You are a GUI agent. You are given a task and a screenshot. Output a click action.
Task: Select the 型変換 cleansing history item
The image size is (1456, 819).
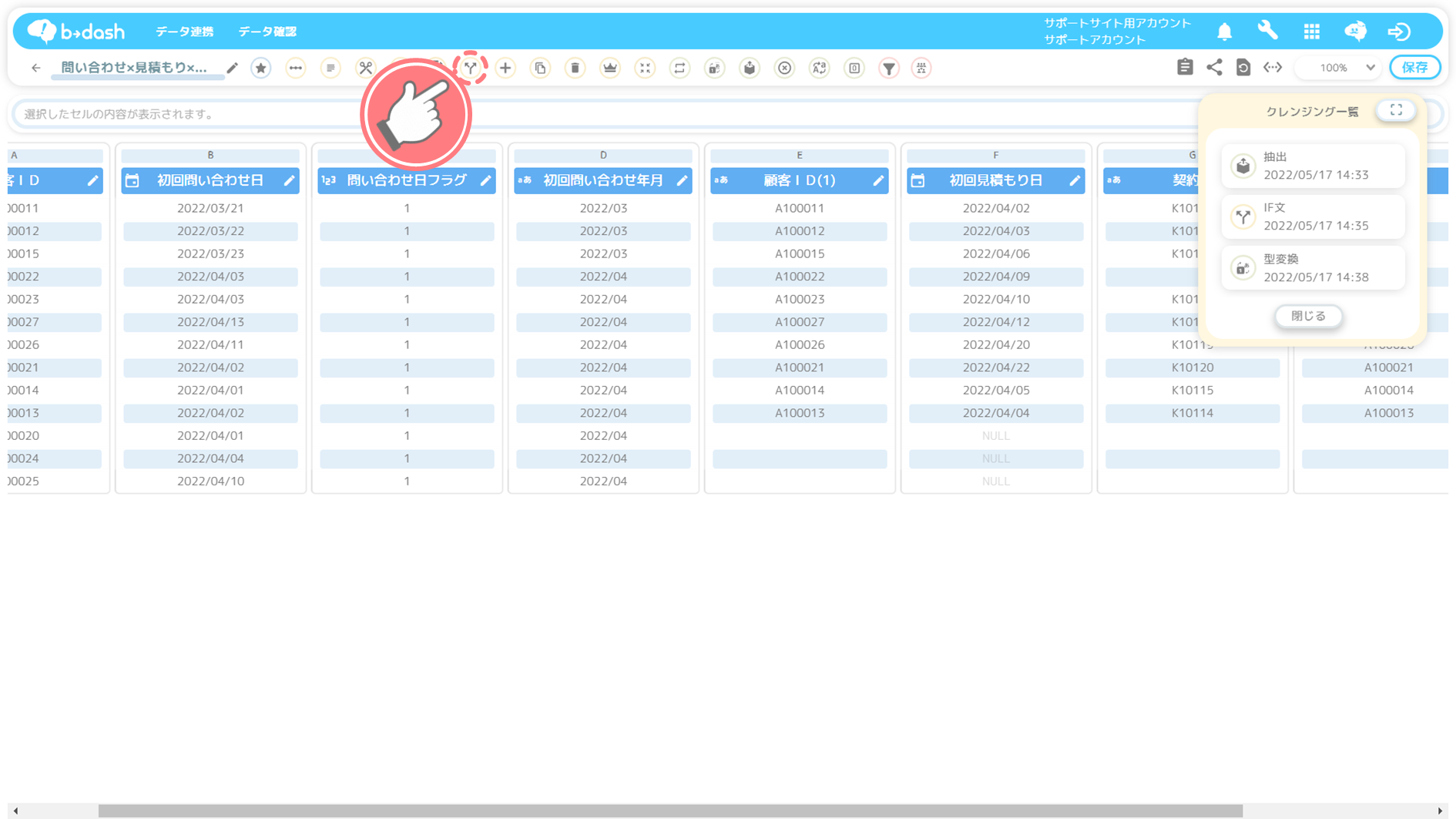pos(1313,268)
